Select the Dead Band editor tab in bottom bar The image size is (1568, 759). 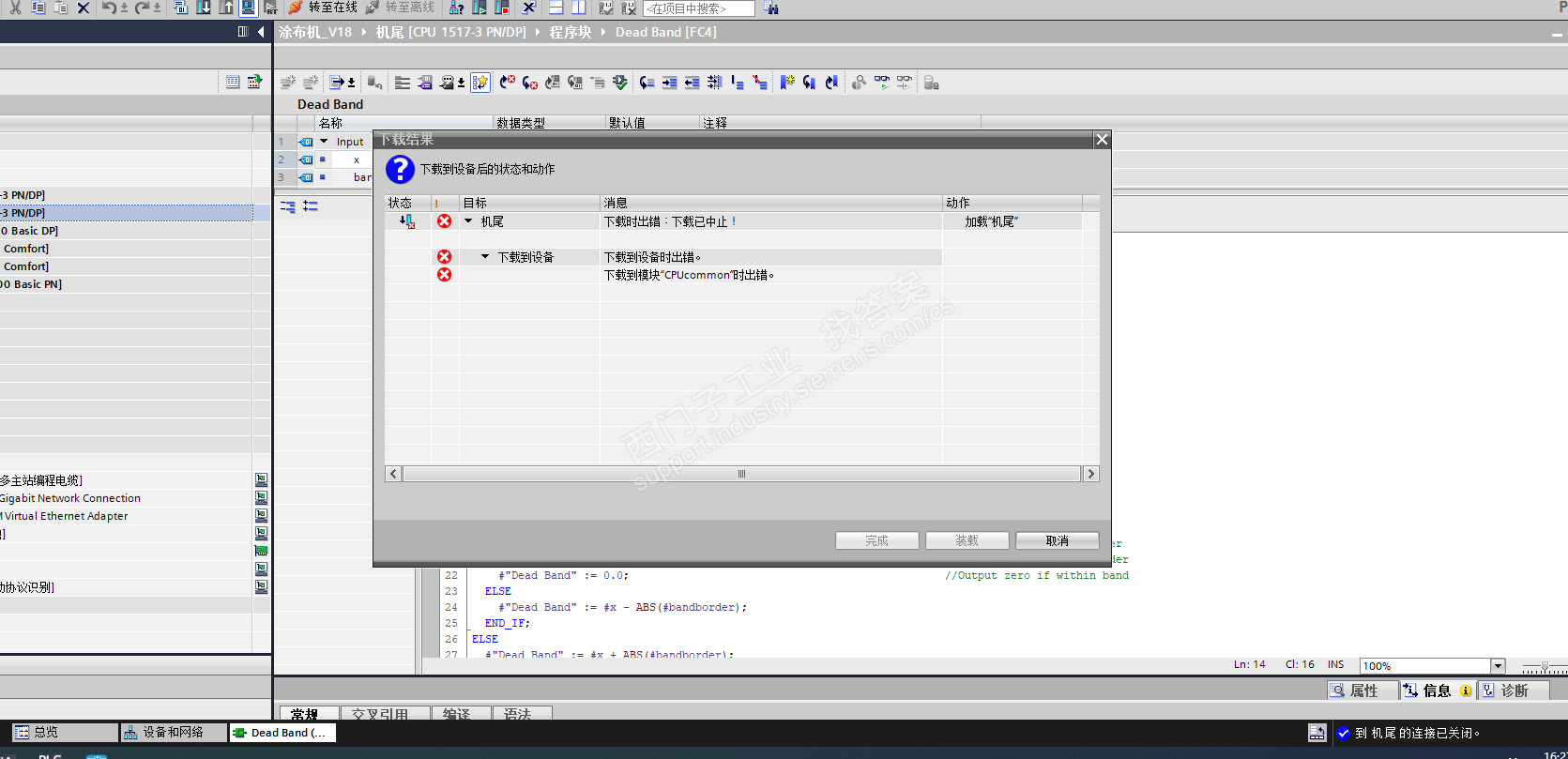[x=282, y=732]
